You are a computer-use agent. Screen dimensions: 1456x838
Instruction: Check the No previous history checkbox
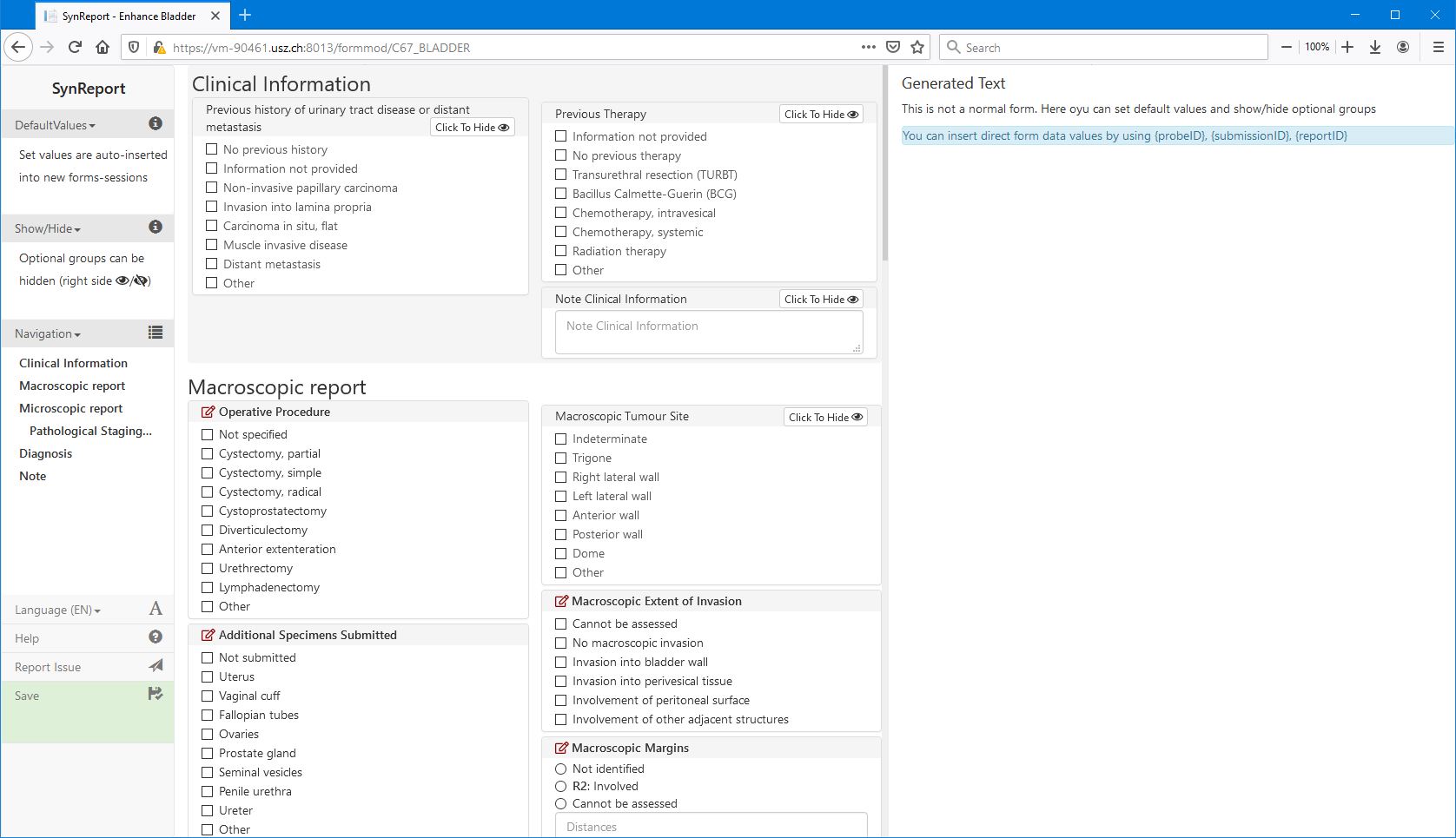coord(211,148)
